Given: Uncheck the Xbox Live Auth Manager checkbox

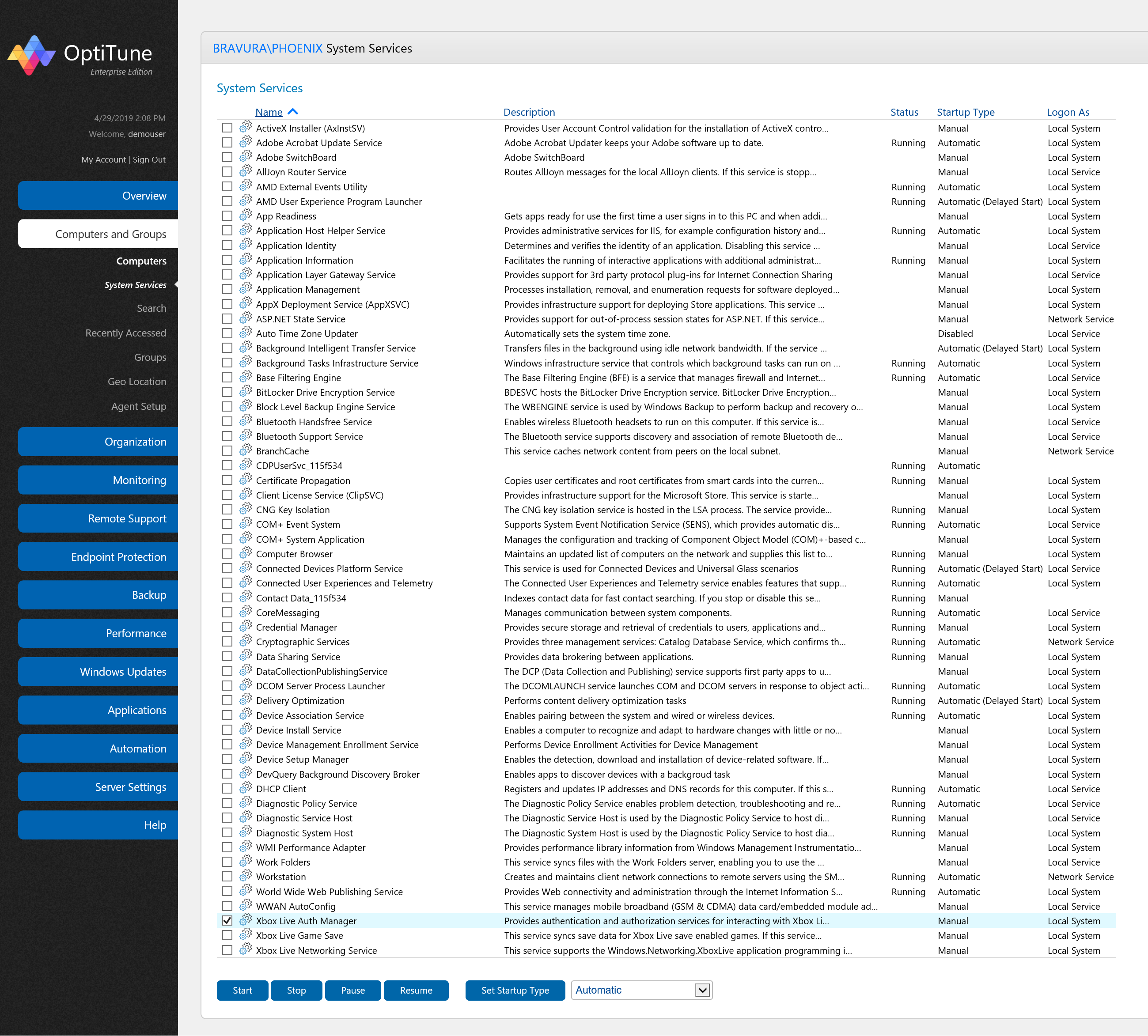Looking at the screenshot, I should [227, 920].
